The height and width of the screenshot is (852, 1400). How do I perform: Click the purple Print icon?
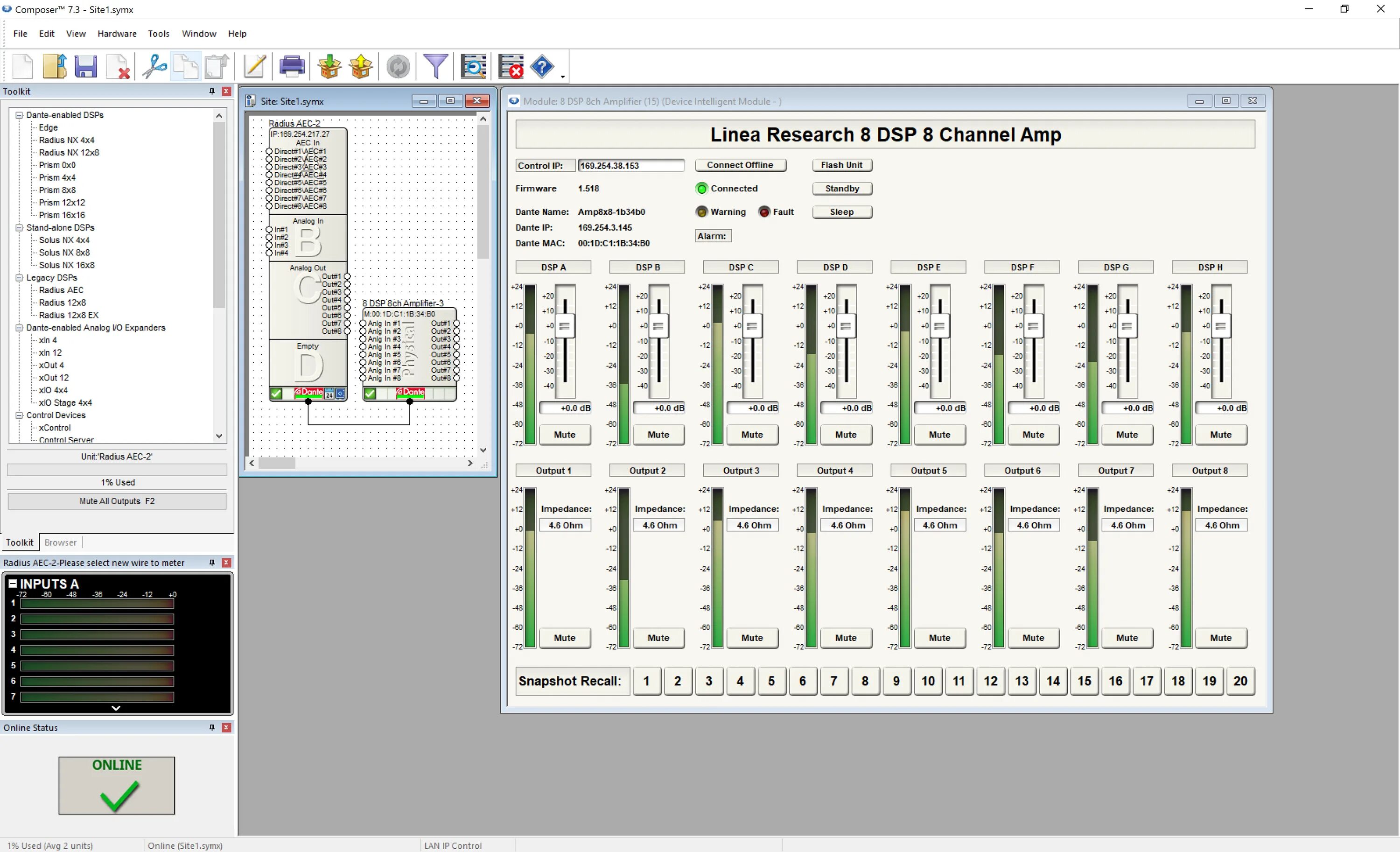point(292,66)
